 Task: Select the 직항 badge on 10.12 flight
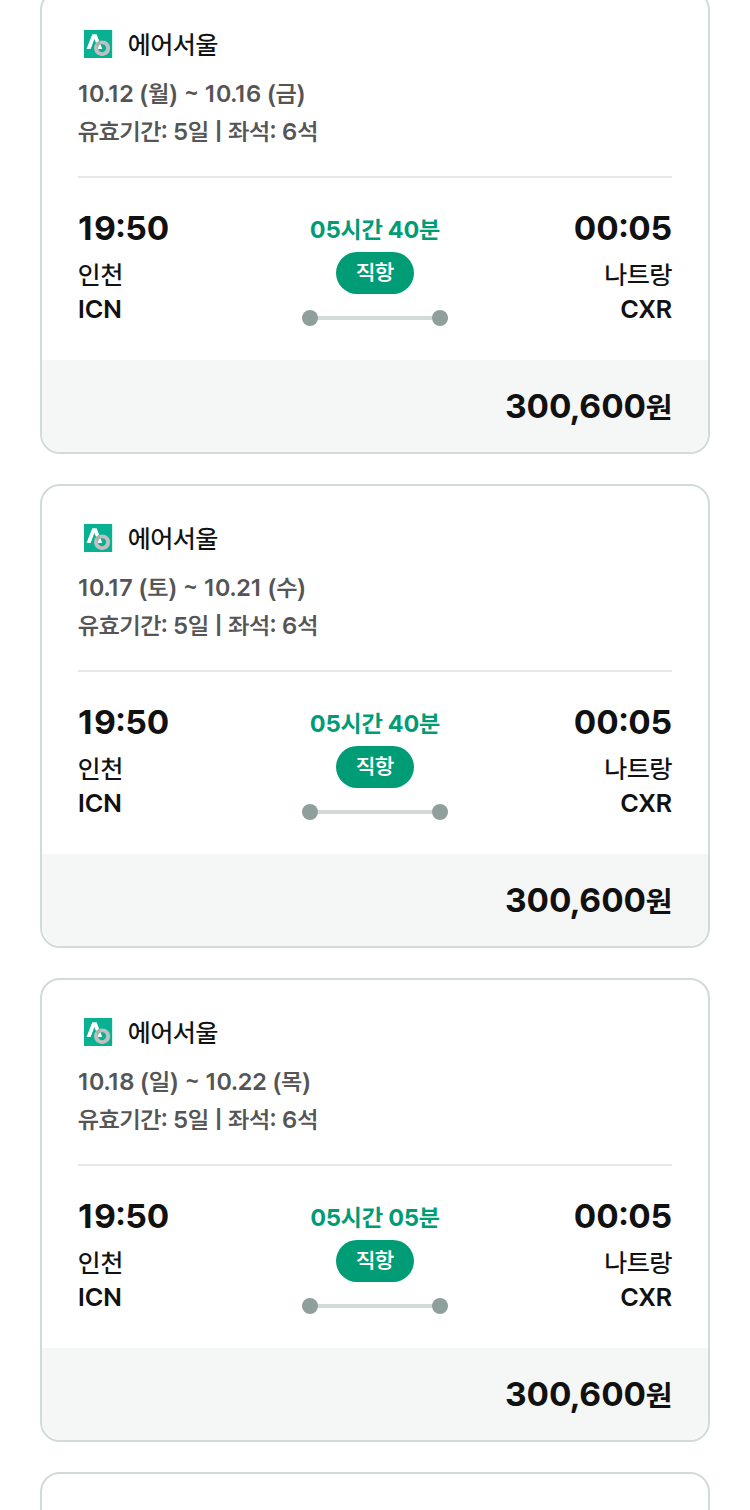click(375, 273)
